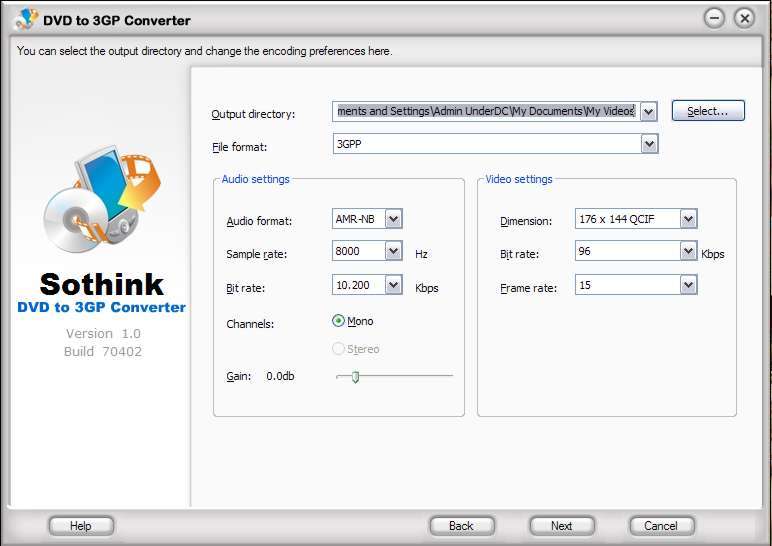Click the Help button
This screenshot has height=546, width=772.
click(x=81, y=526)
